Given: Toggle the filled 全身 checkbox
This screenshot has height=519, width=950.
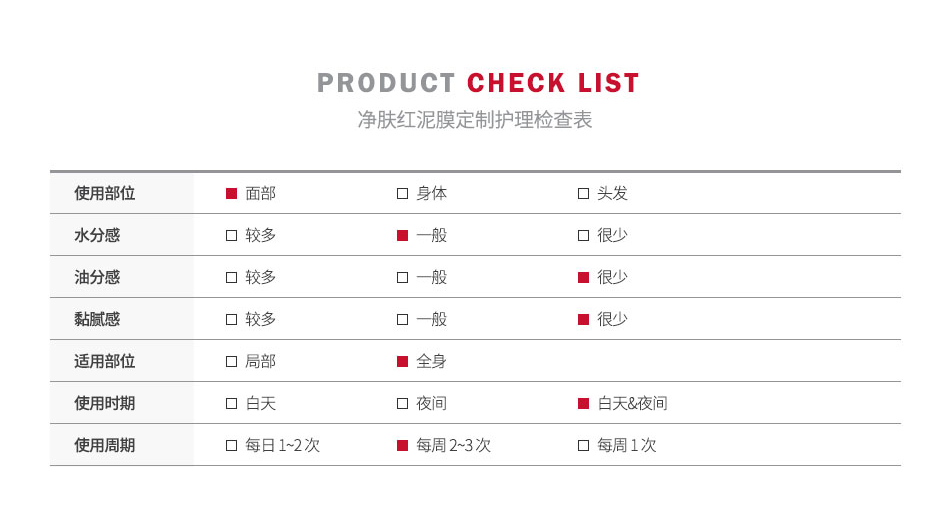Looking at the screenshot, I should coord(402,362).
